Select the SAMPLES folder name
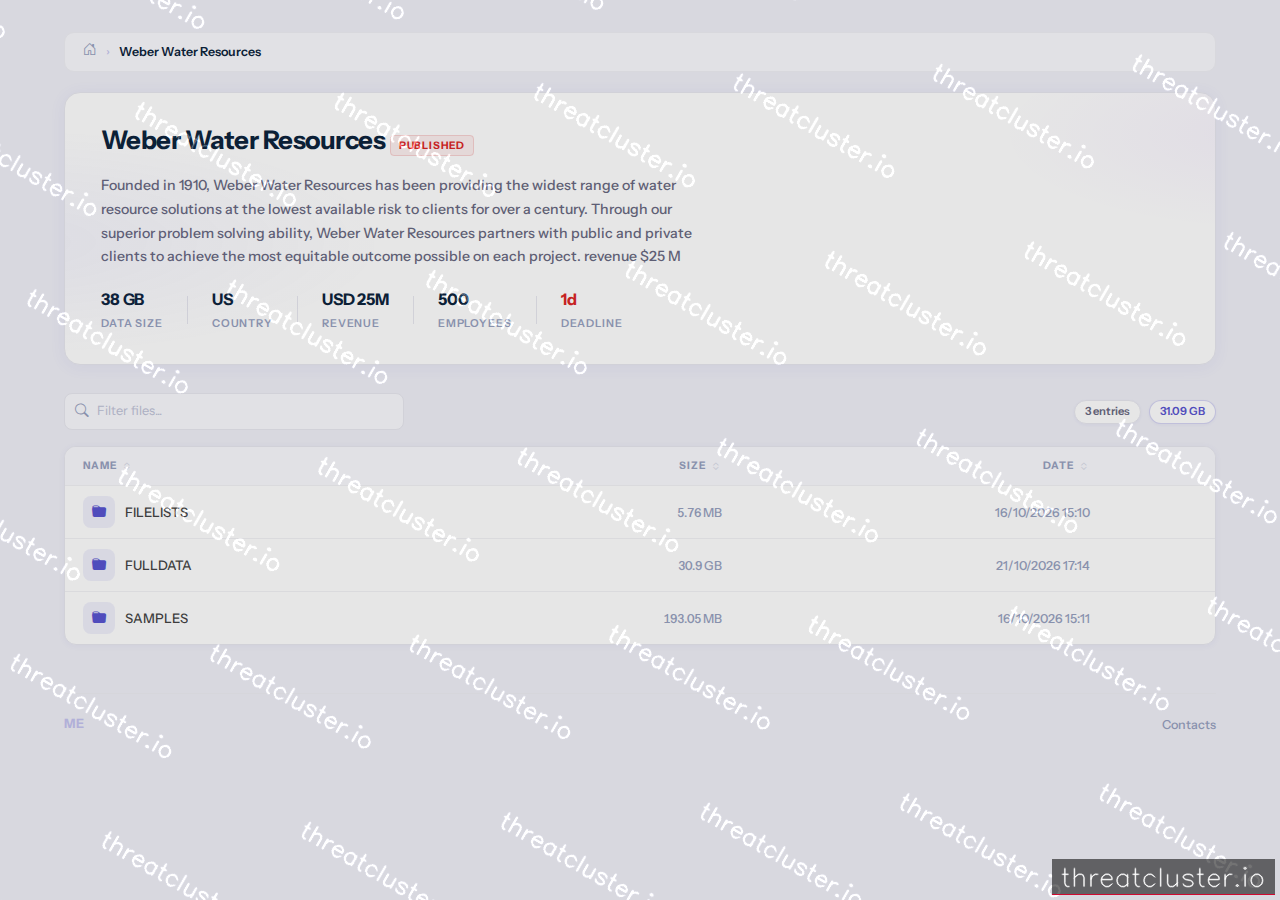 pyautogui.click(x=157, y=618)
